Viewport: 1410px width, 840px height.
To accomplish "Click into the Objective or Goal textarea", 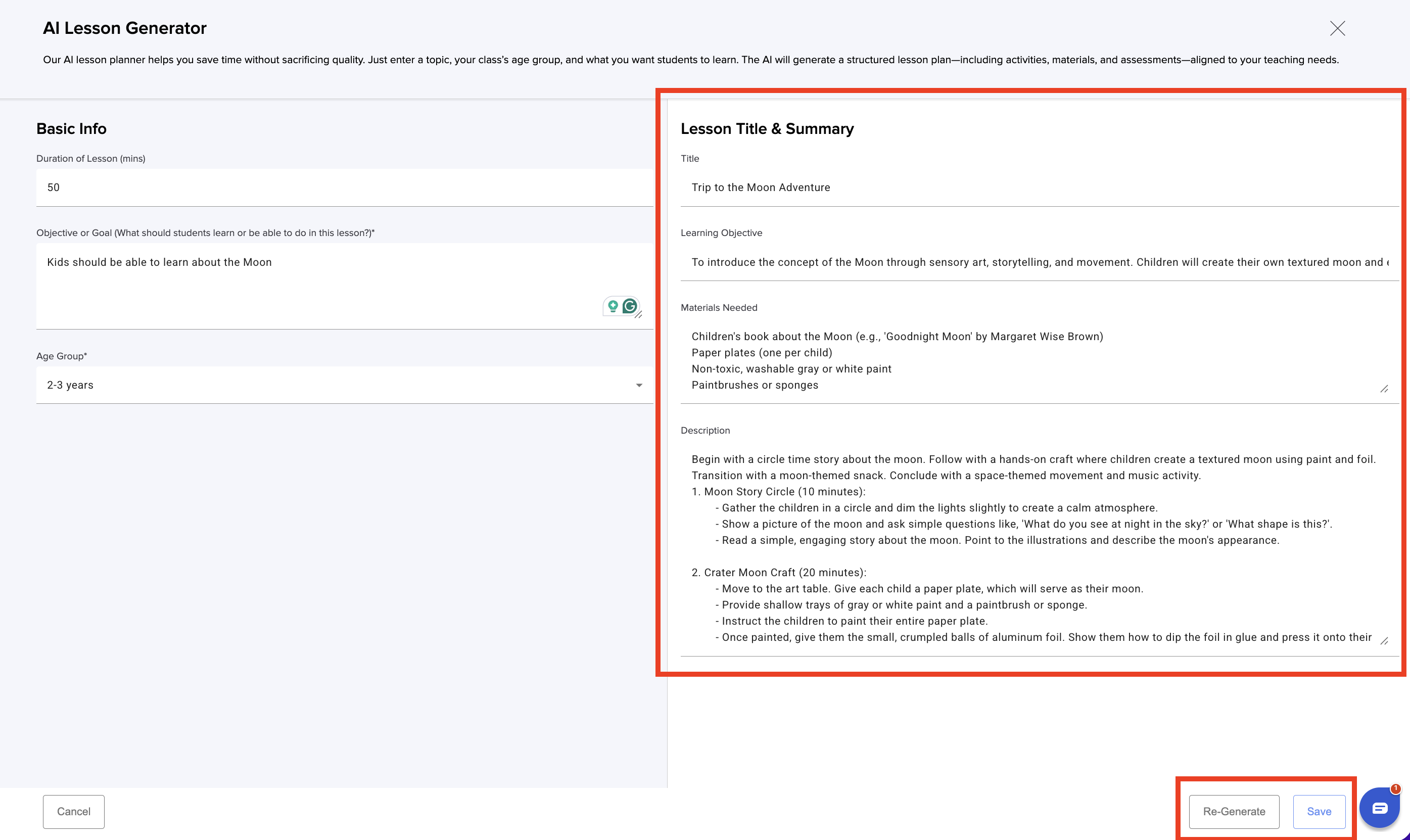I will point(317,283).
